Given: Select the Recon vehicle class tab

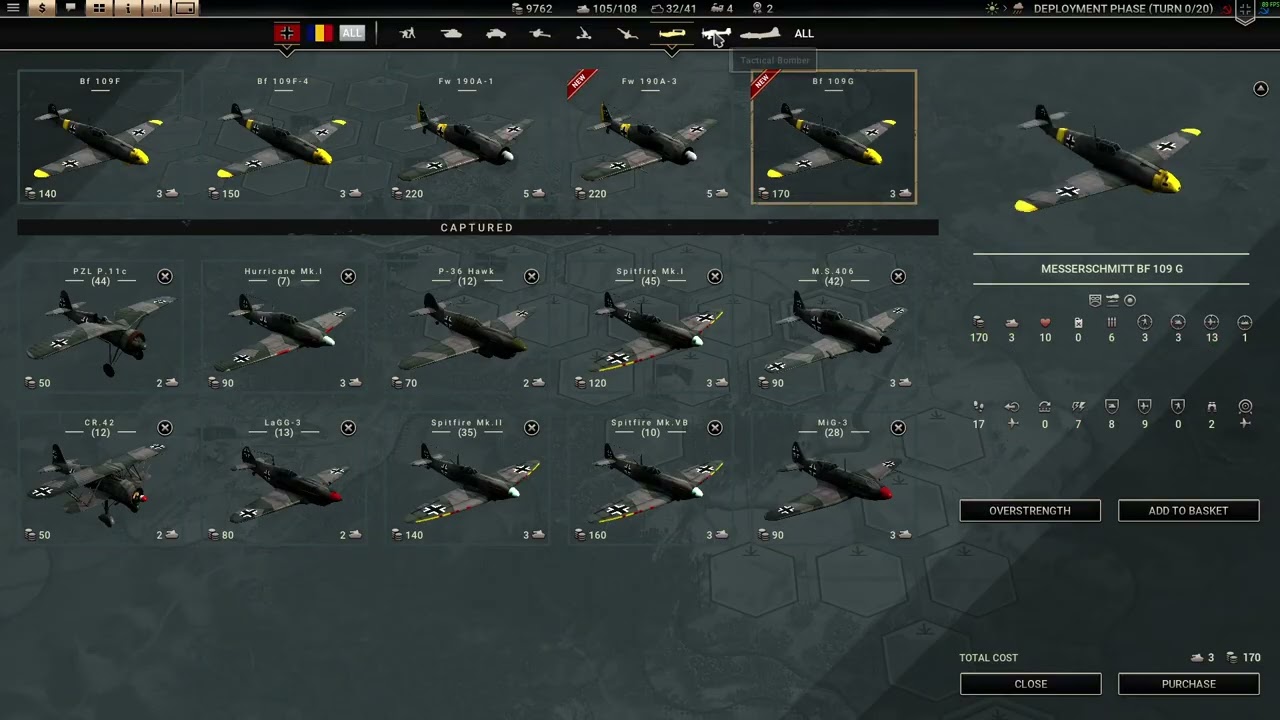Looking at the screenshot, I should (x=496, y=33).
